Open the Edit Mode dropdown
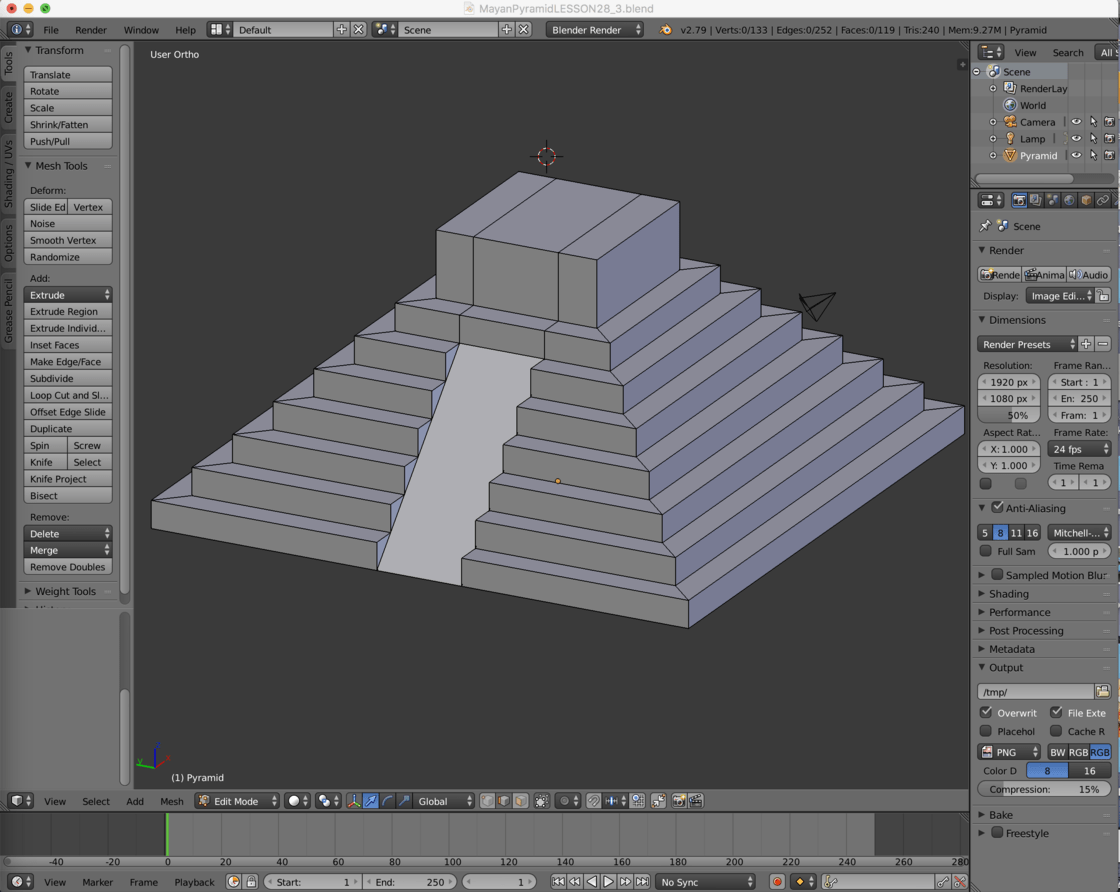Viewport: 1120px width, 892px height. [236, 801]
